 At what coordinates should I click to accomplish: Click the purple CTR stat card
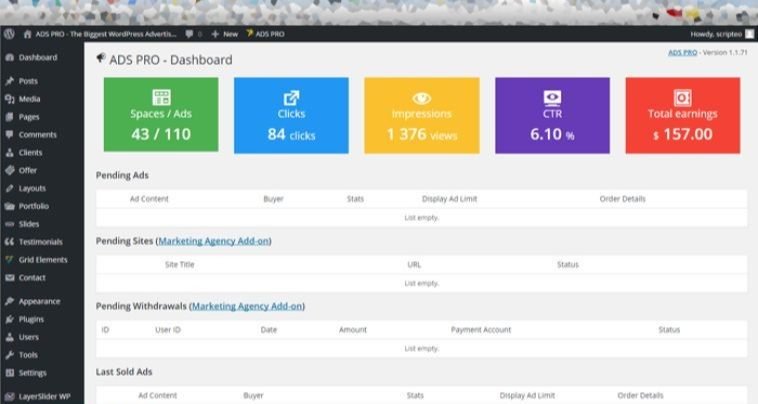coord(553,115)
